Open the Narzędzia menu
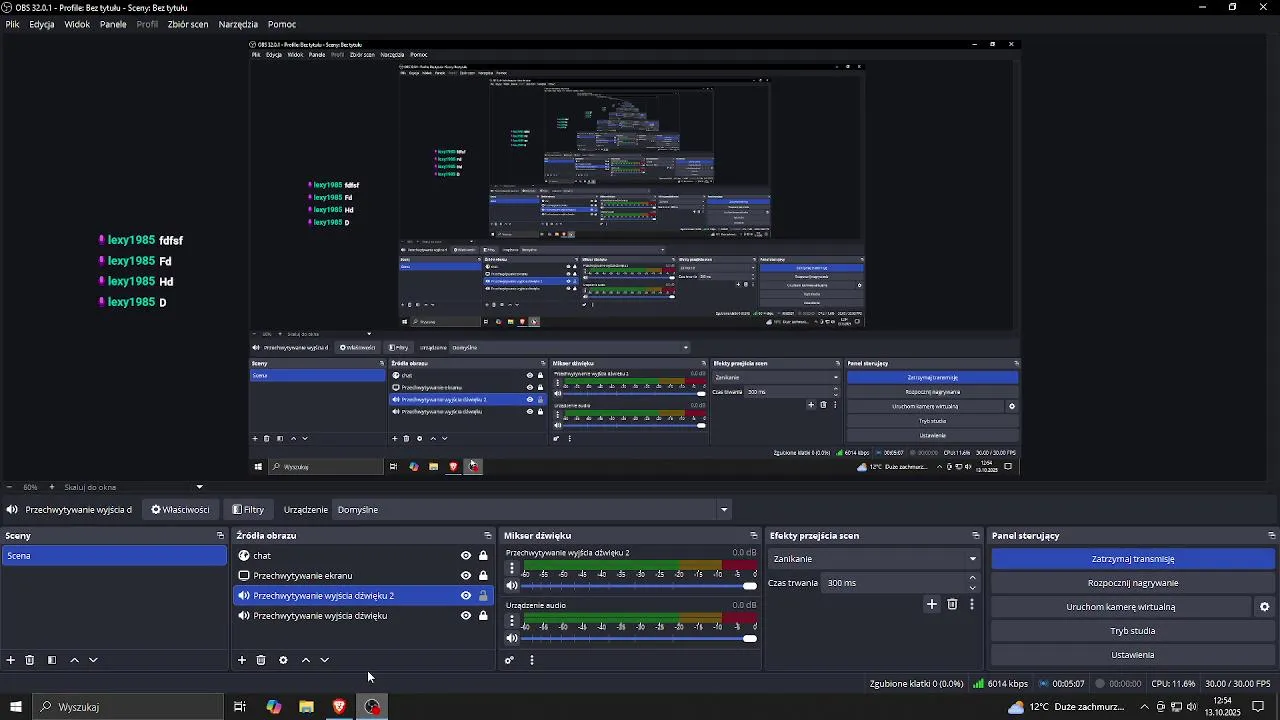 click(x=238, y=24)
